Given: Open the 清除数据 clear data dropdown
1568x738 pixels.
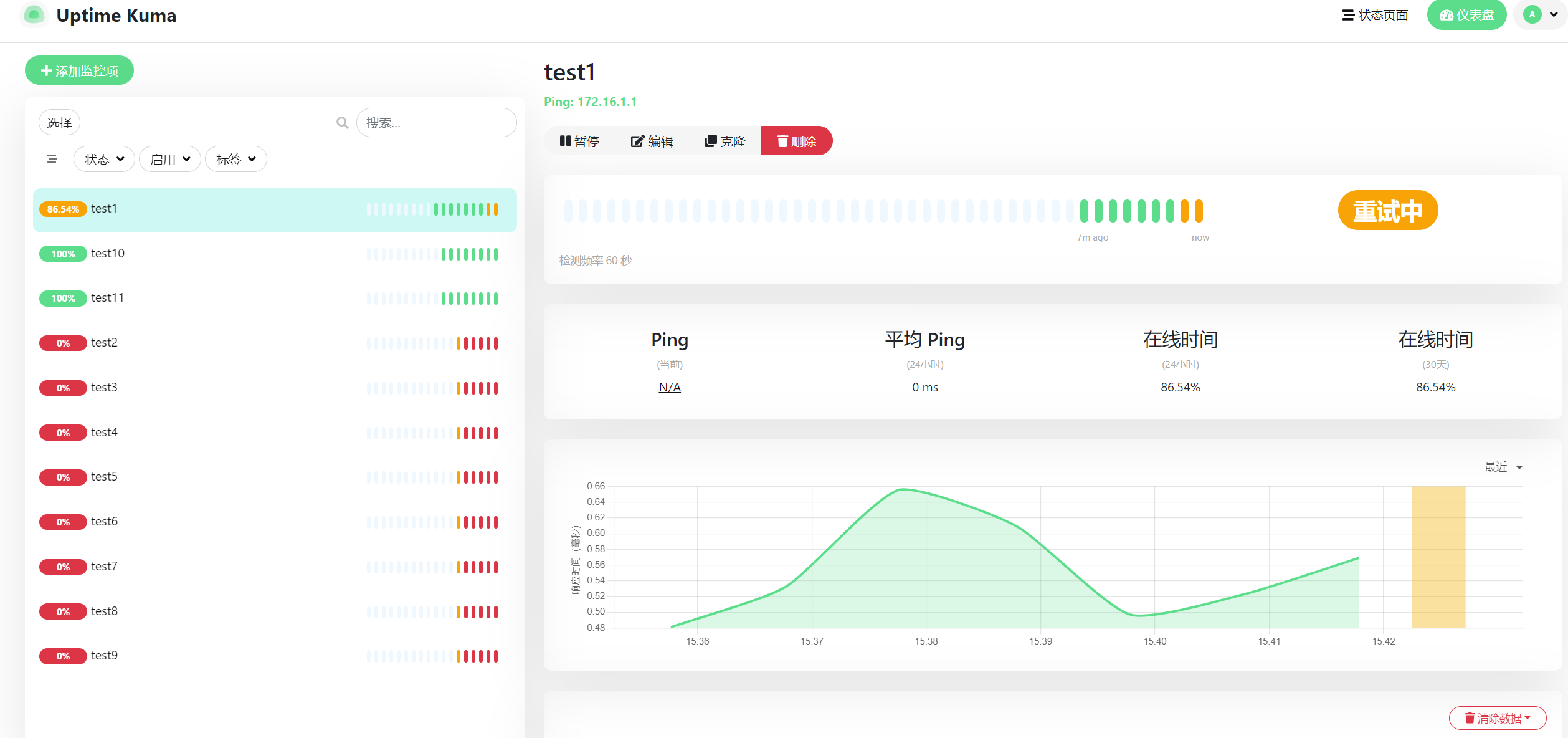Looking at the screenshot, I should click(1497, 718).
